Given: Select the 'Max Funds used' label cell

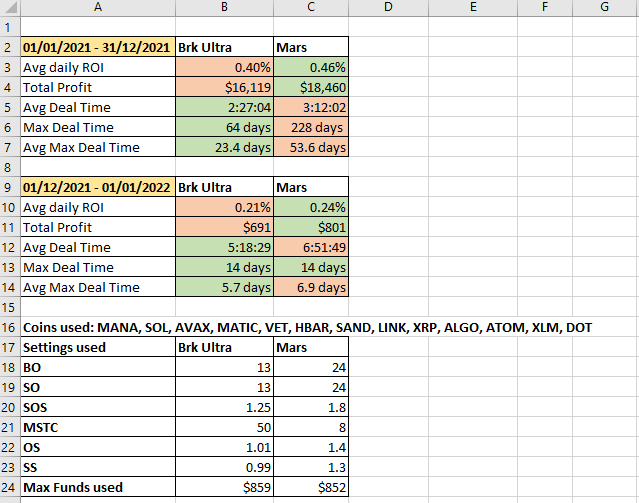Looking at the screenshot, I should [98, 486].
